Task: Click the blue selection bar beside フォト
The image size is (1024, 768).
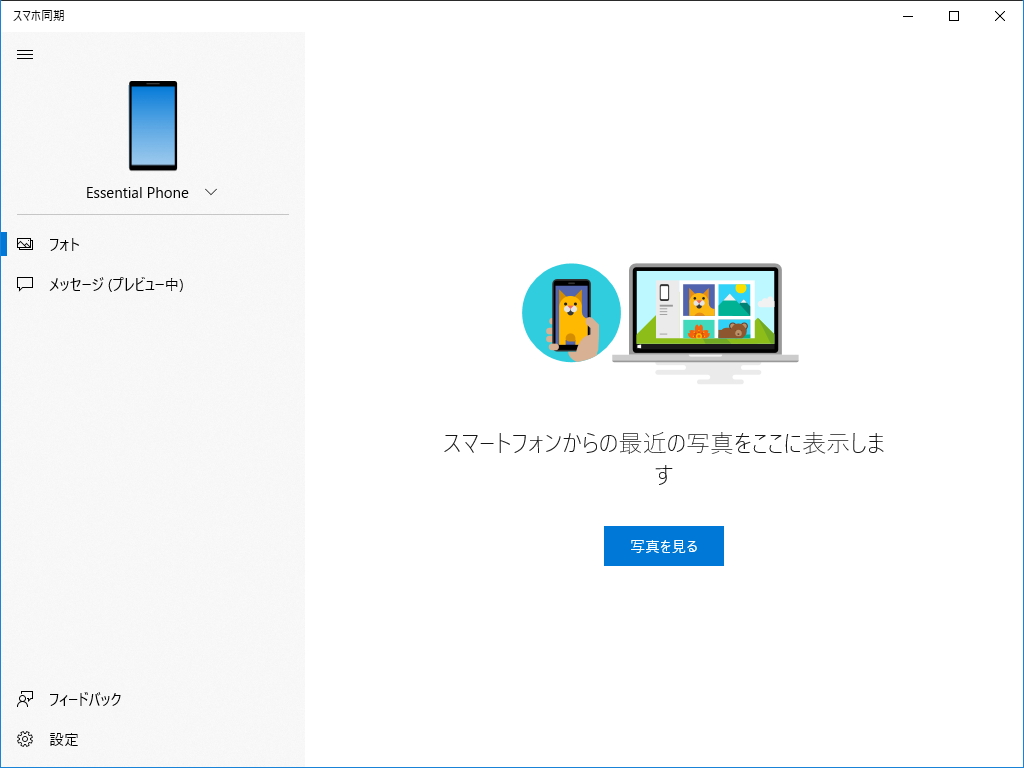Action: [3, 243]
